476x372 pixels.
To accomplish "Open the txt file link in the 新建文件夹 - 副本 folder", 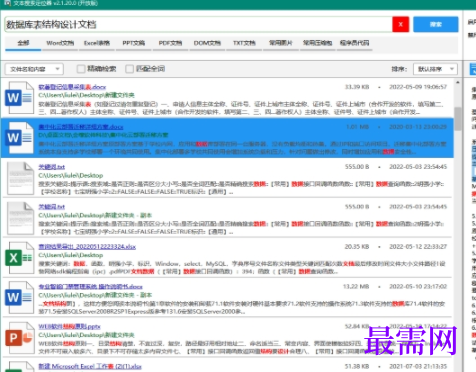I will (x=51, y=207).
